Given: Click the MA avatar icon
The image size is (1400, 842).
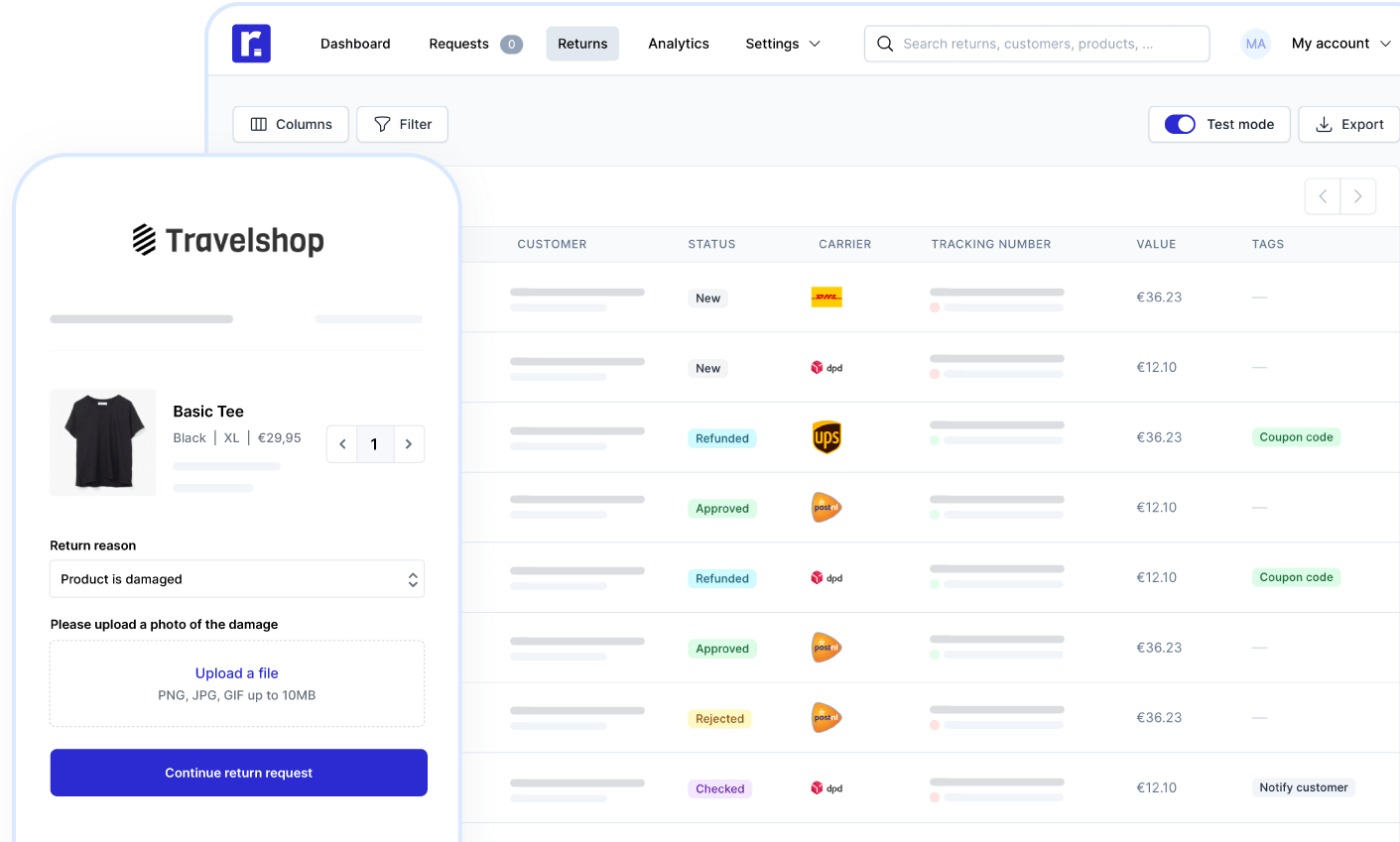Looking at the screenshot, I should [1256, 44].
